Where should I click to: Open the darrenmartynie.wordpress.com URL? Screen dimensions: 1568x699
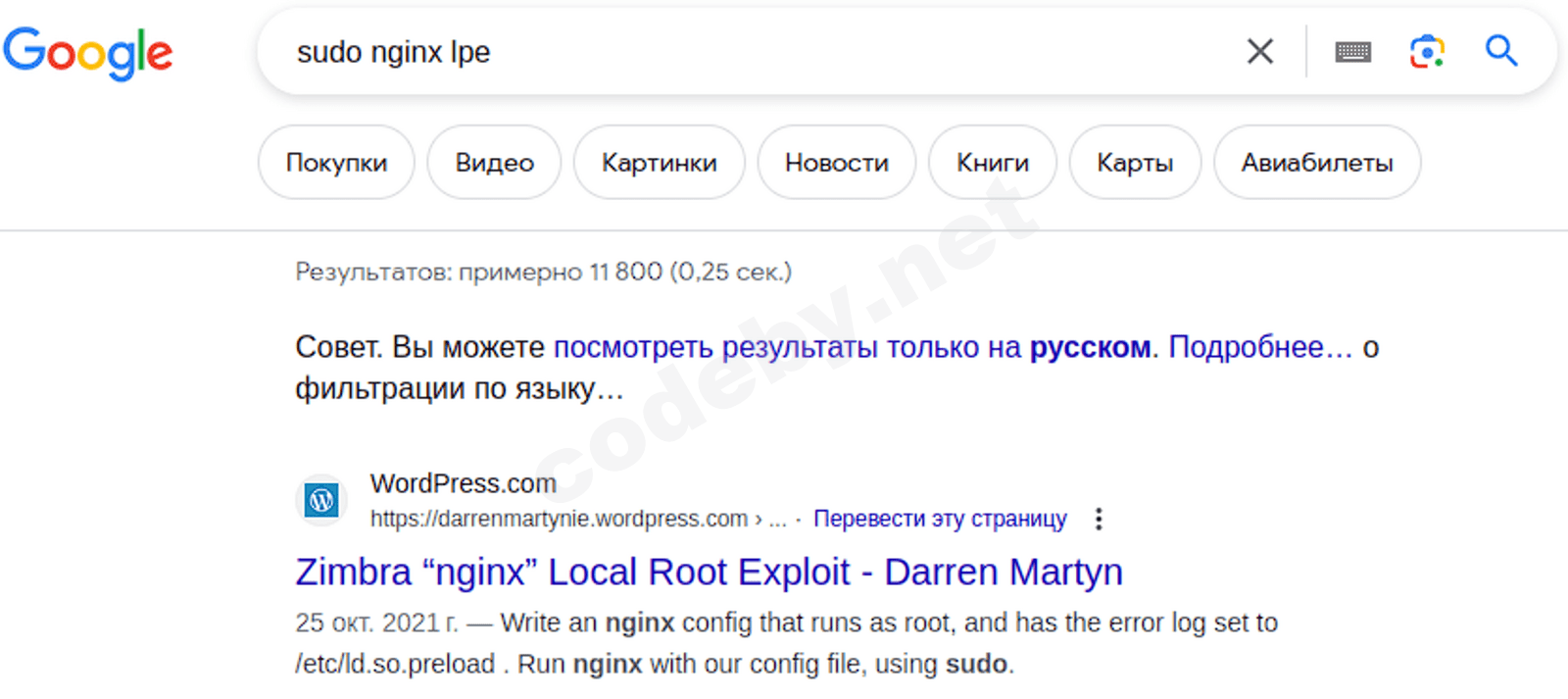(578, 519)
